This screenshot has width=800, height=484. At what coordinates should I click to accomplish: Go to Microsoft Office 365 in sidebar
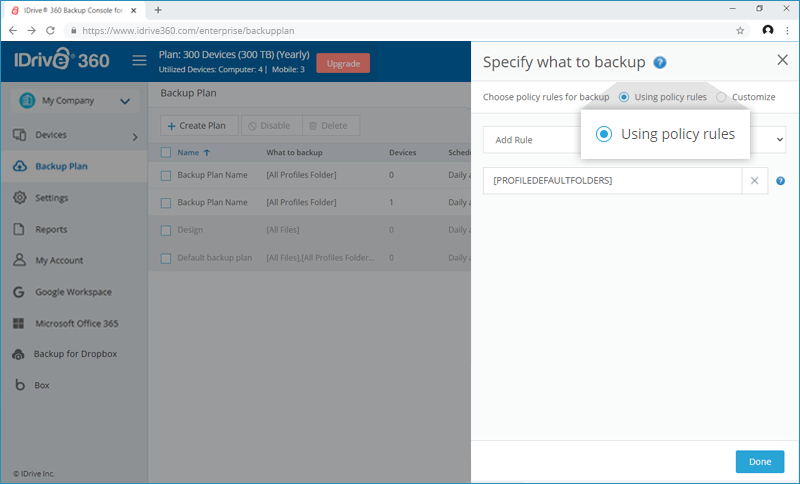(77, 323)
